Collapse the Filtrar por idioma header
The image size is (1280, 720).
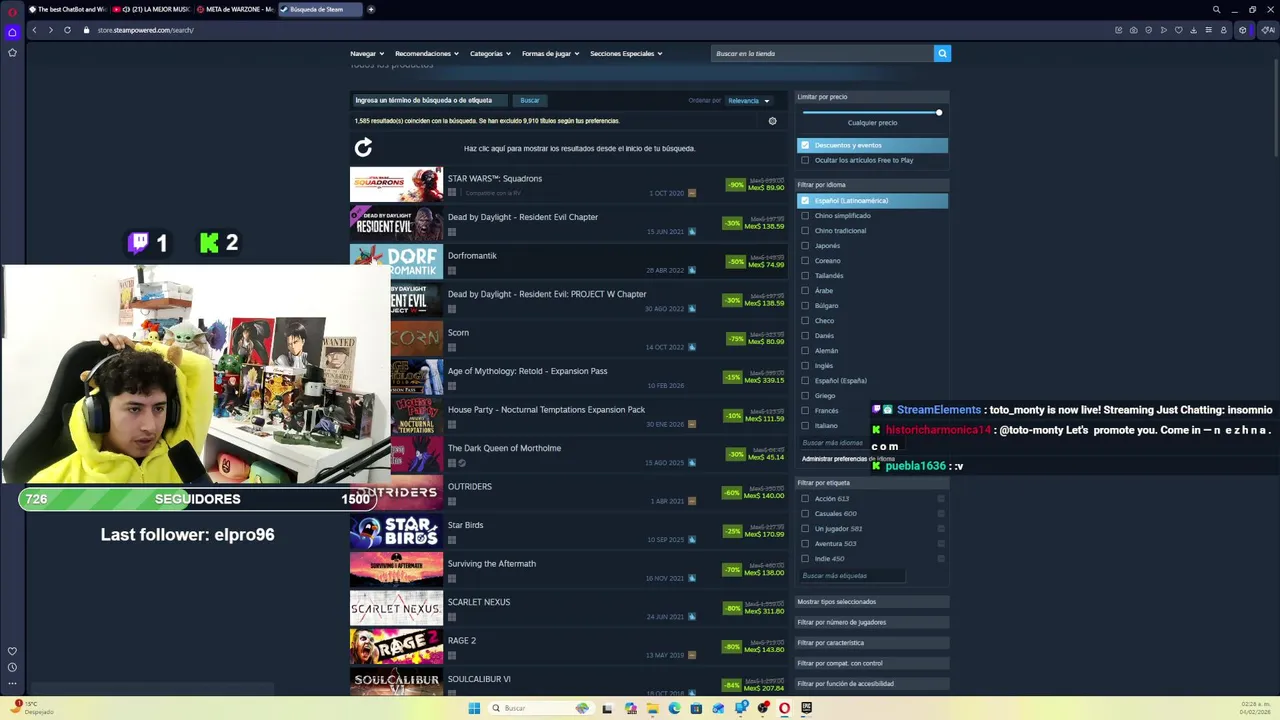[x=871, y=185]
